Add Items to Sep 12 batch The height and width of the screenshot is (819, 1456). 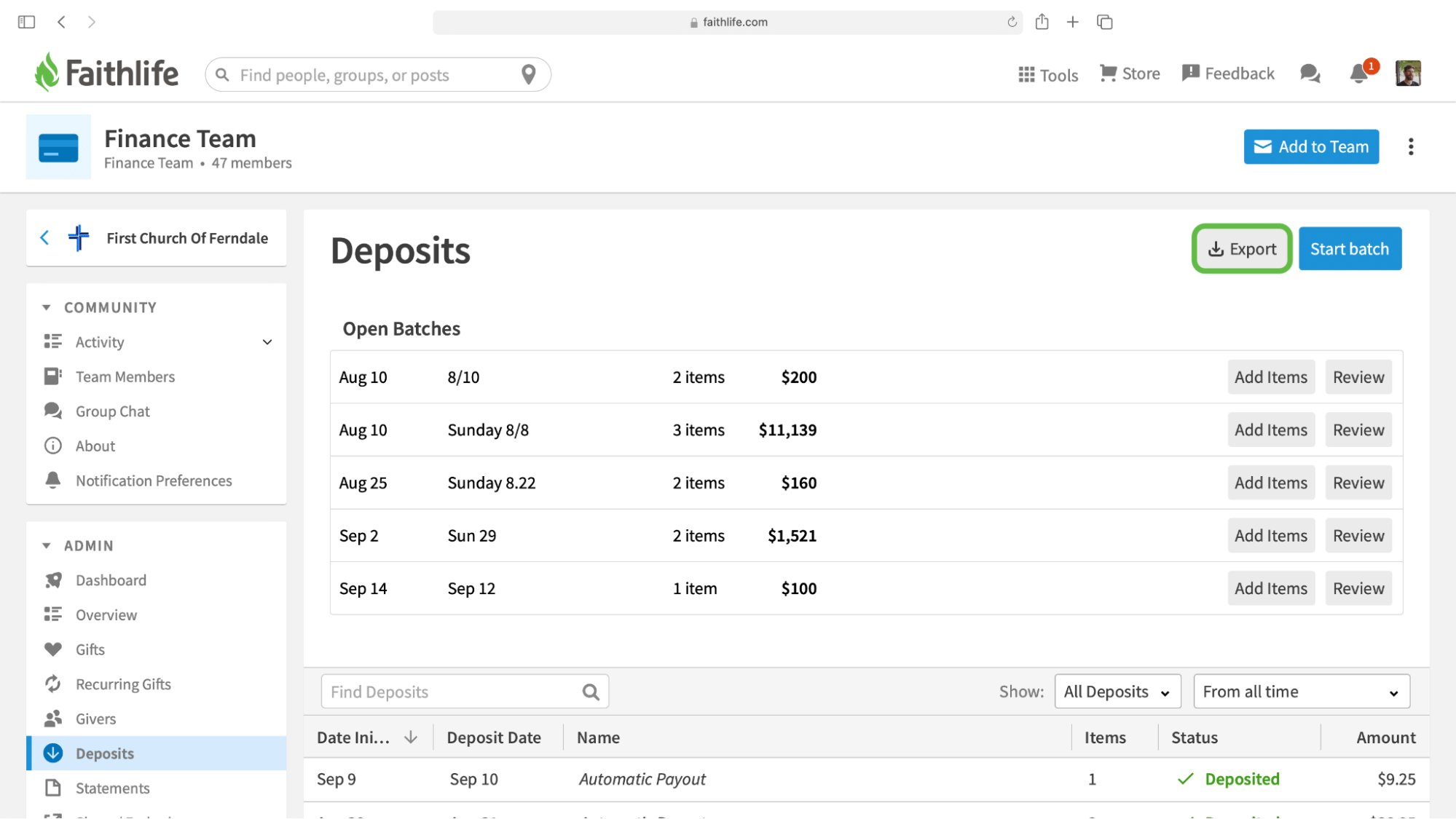click(x=1271, y=588)
